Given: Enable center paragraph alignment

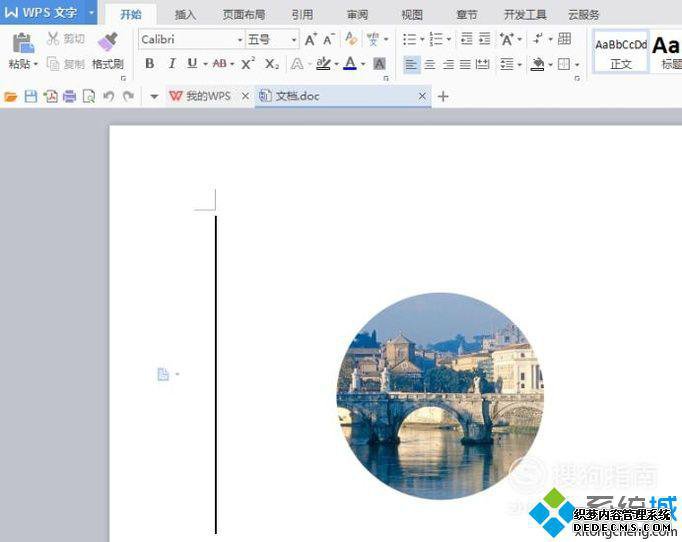Looking at the screenshot, I should (x=430, y=64).
